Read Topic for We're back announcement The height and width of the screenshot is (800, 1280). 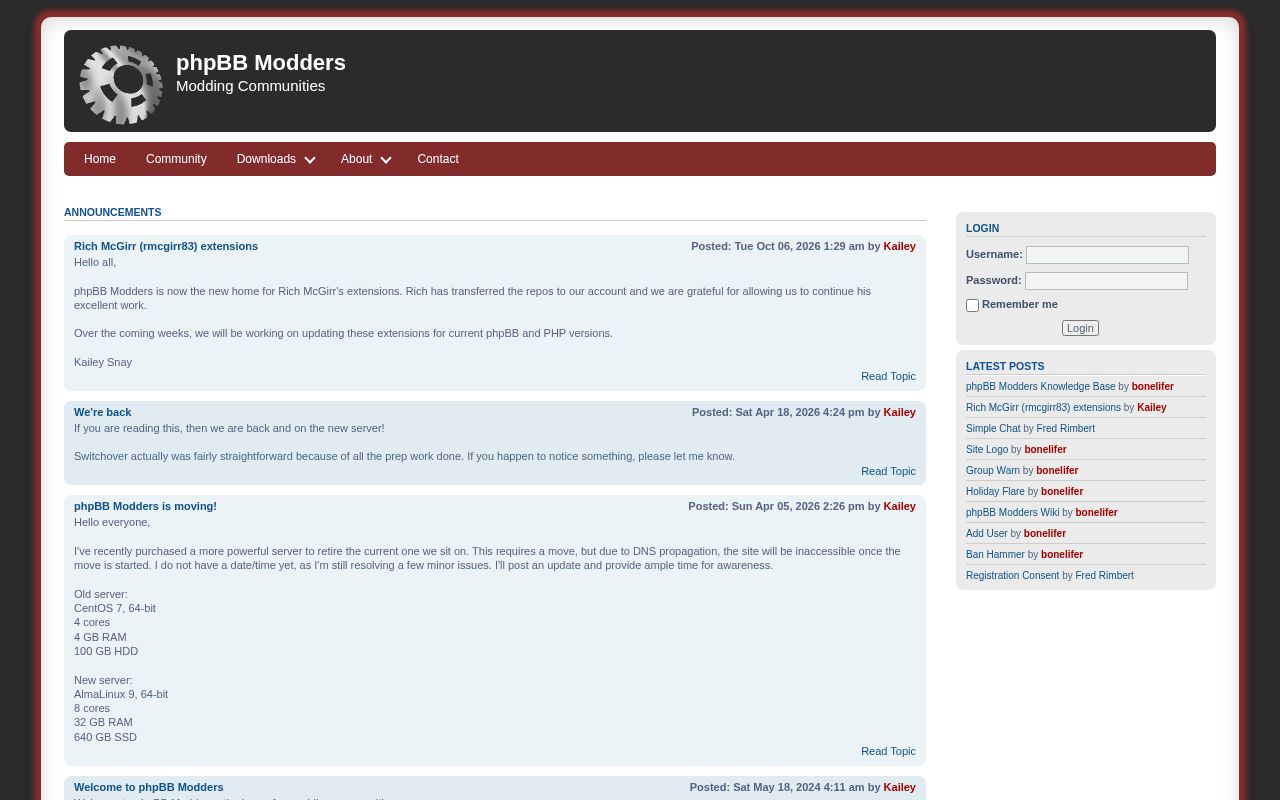888,471
